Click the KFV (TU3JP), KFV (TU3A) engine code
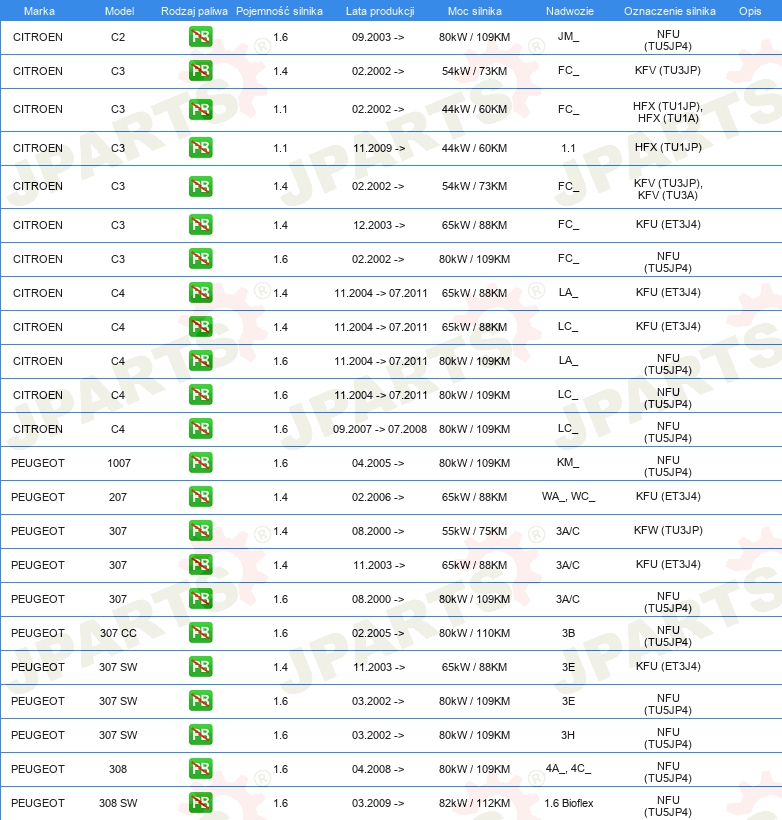 click(x=668, y=189)
